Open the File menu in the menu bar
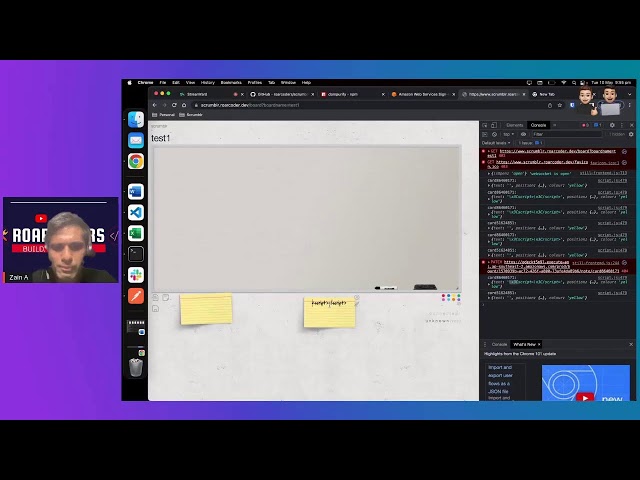The height and width of the screenshot is (480, 640). [162, 83]
